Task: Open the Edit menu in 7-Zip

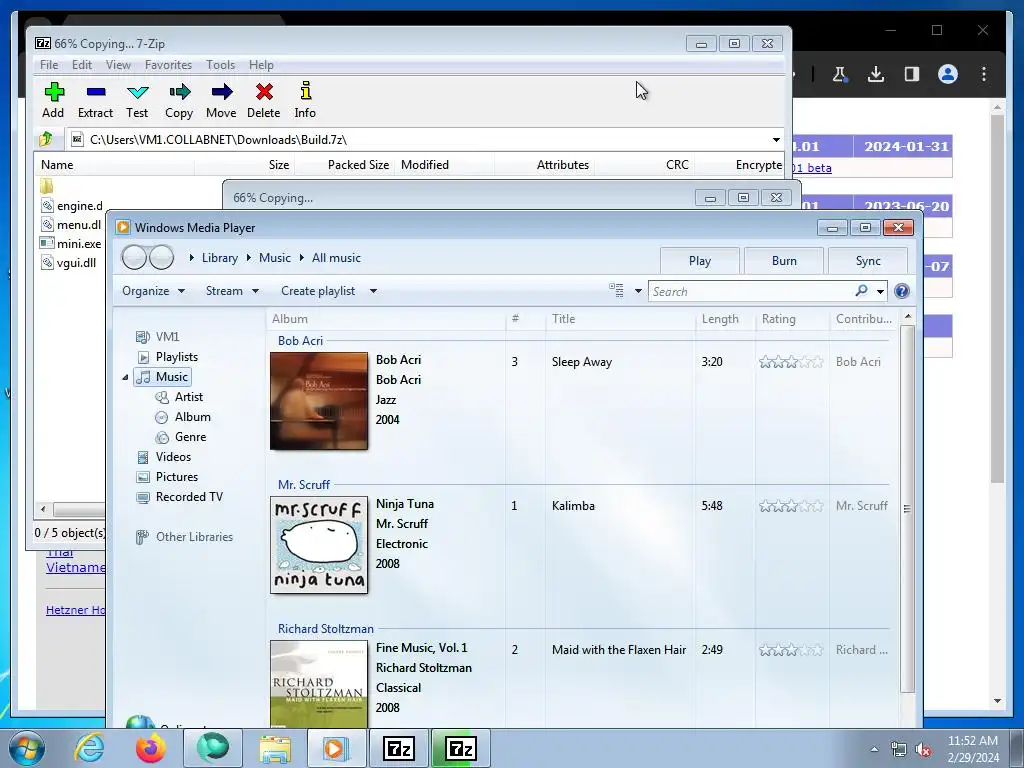Action: (82, 65)
